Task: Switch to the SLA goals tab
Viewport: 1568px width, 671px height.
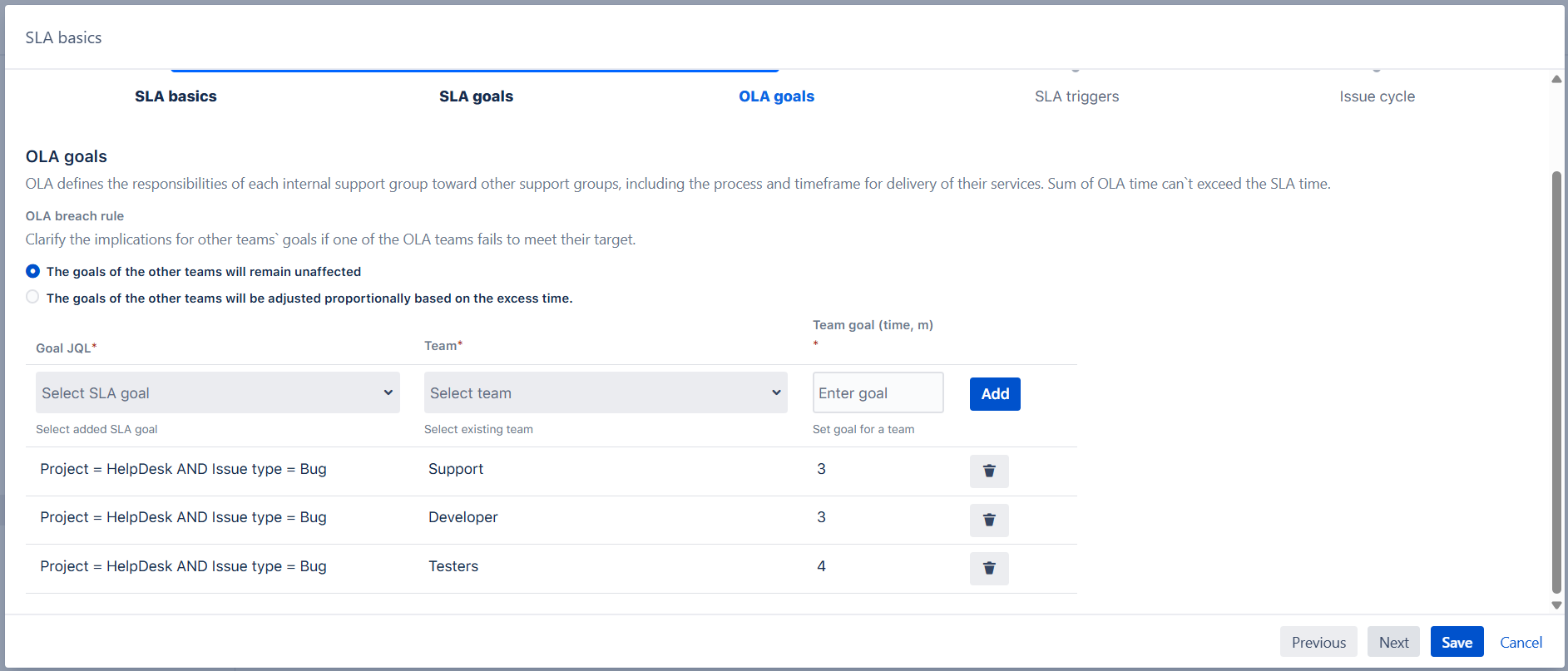Action: click(476, 96)
